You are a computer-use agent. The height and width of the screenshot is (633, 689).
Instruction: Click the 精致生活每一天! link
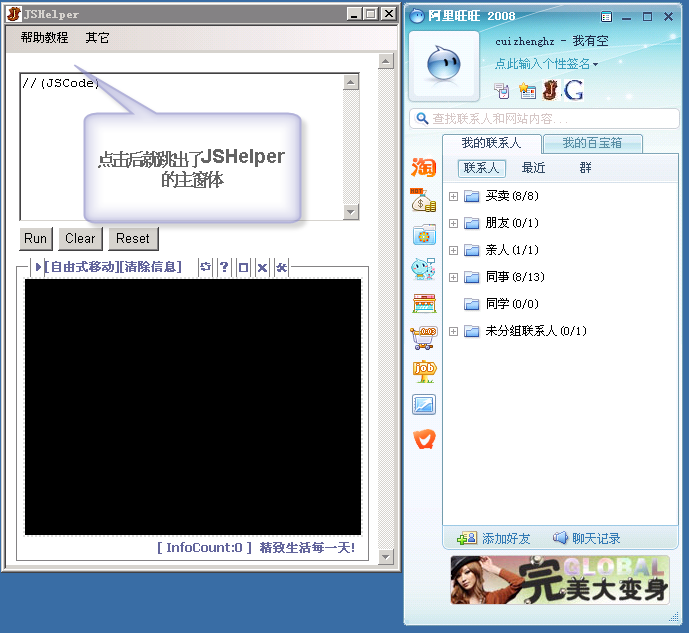[307, 548]
